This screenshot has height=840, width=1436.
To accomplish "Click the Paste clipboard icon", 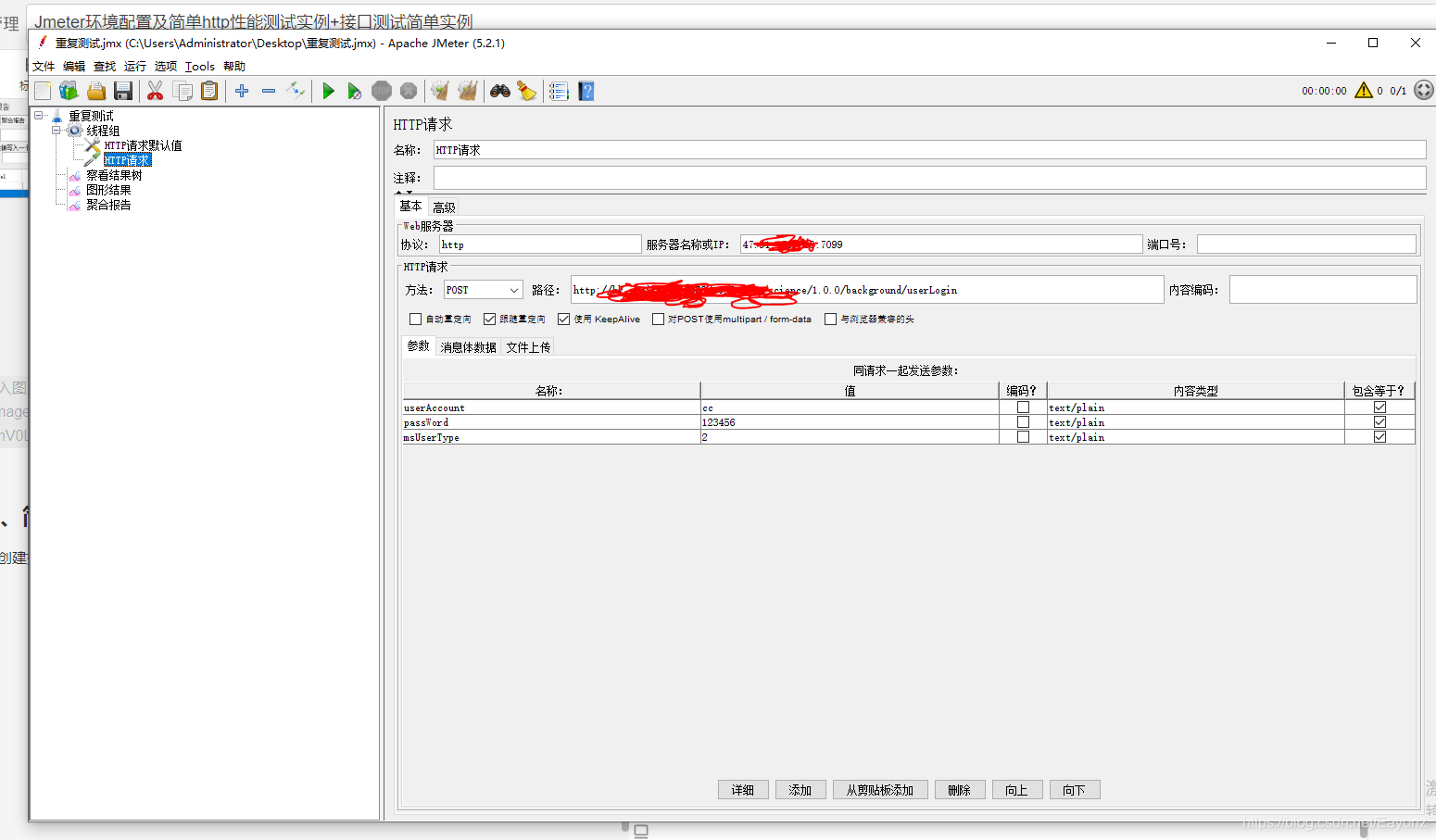I will (210, 91).
